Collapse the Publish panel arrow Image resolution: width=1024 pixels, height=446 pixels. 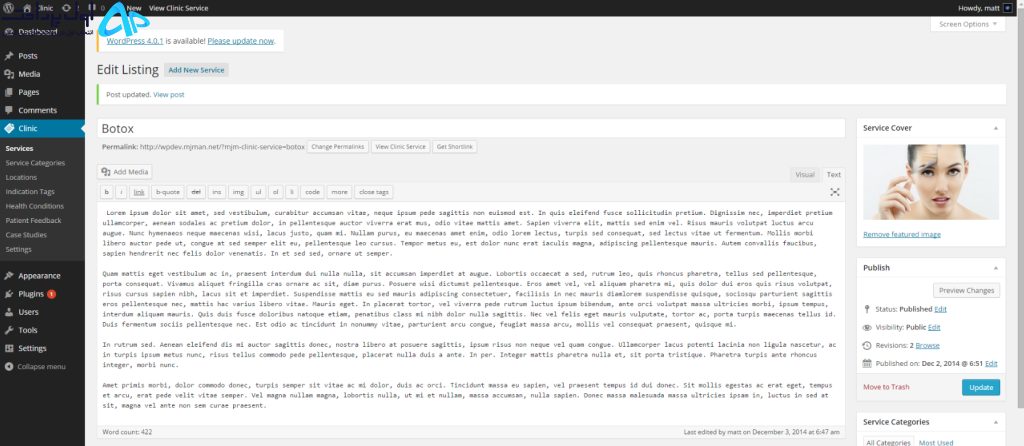pos(995,268)
